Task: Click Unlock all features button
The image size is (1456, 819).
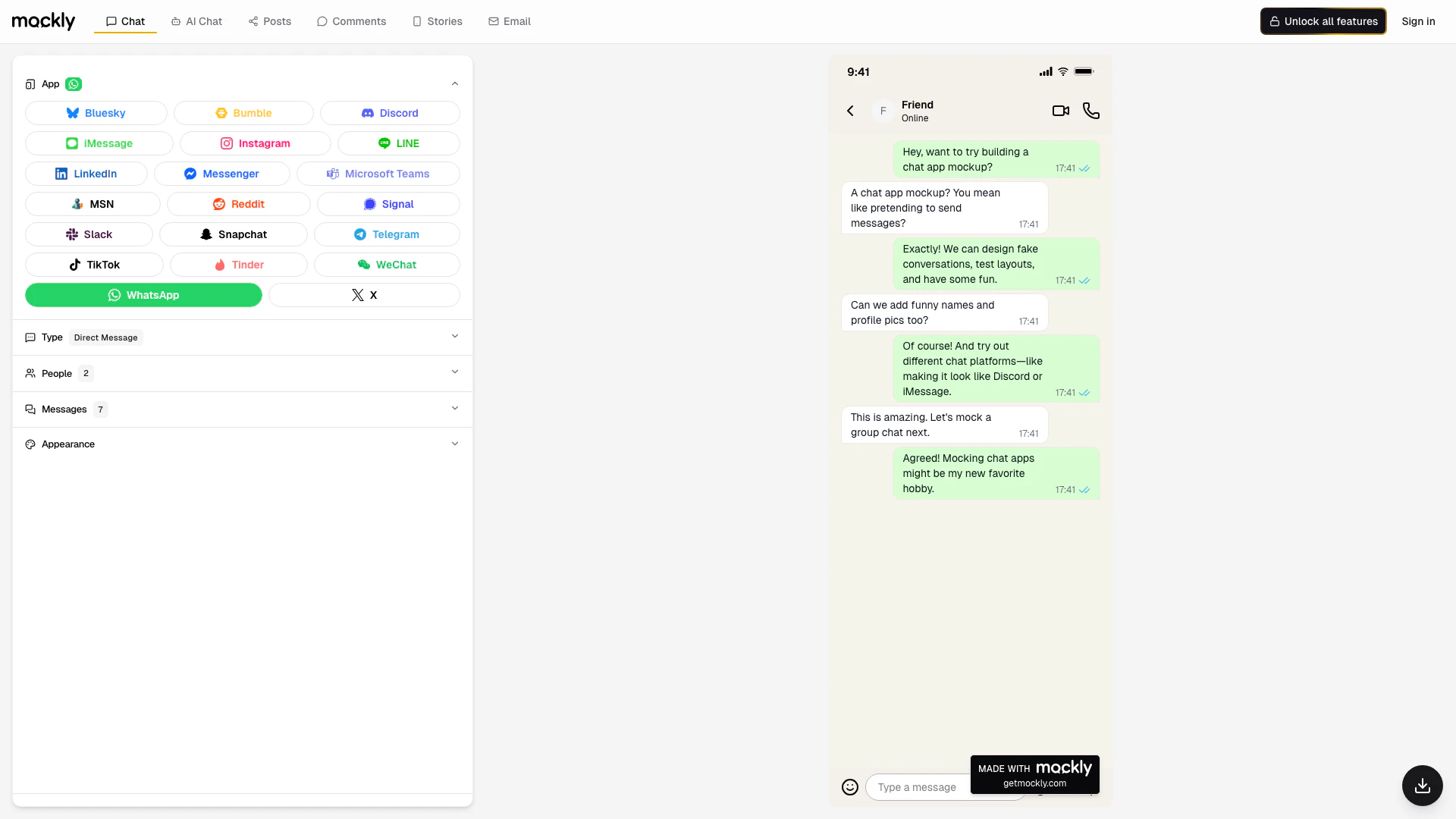Action: tap(1323, 21)
